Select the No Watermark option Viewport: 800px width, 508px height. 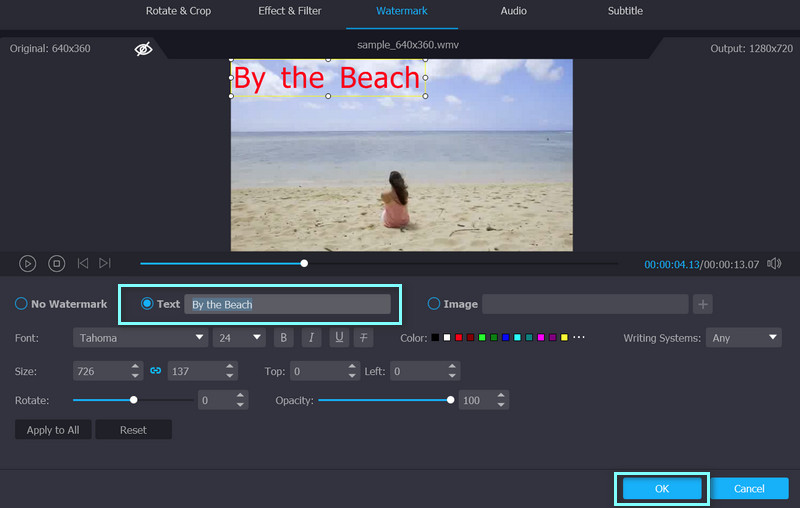point(21,304)
